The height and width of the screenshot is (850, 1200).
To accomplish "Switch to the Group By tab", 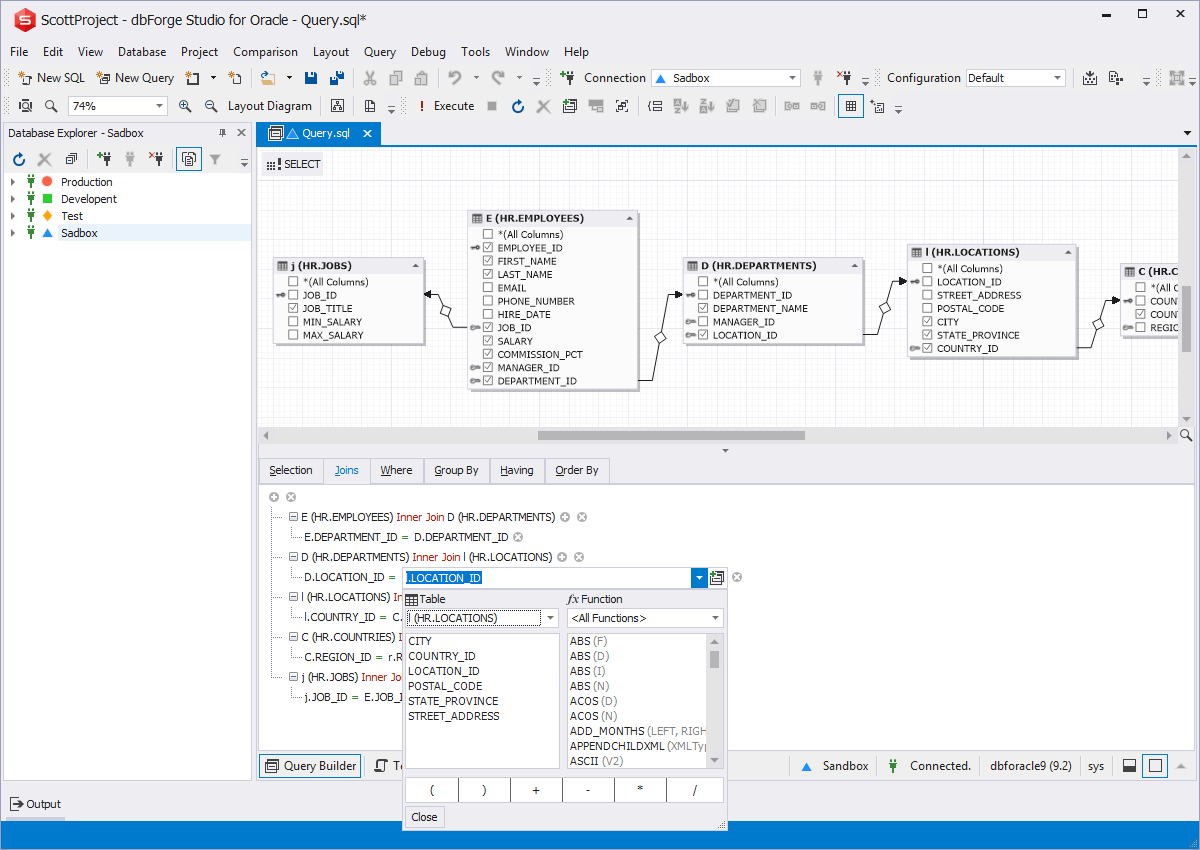I will tap(456, 470).
